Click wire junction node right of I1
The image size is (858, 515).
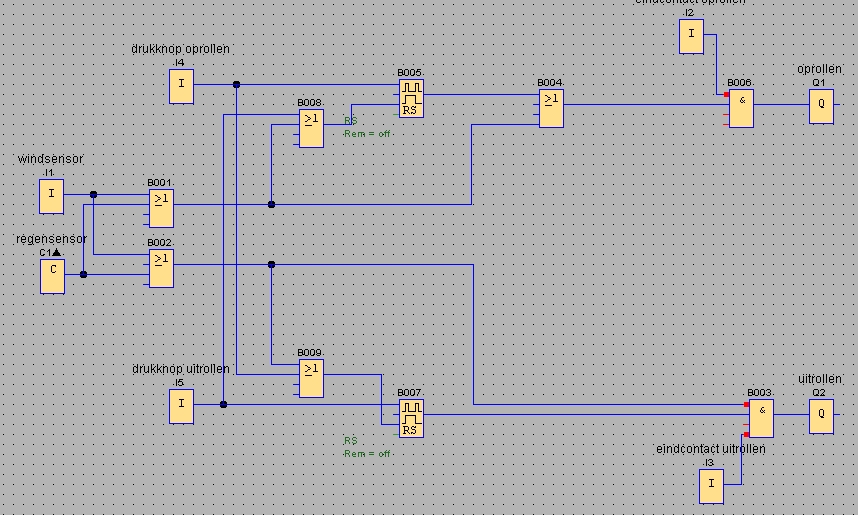click(94, 194)
